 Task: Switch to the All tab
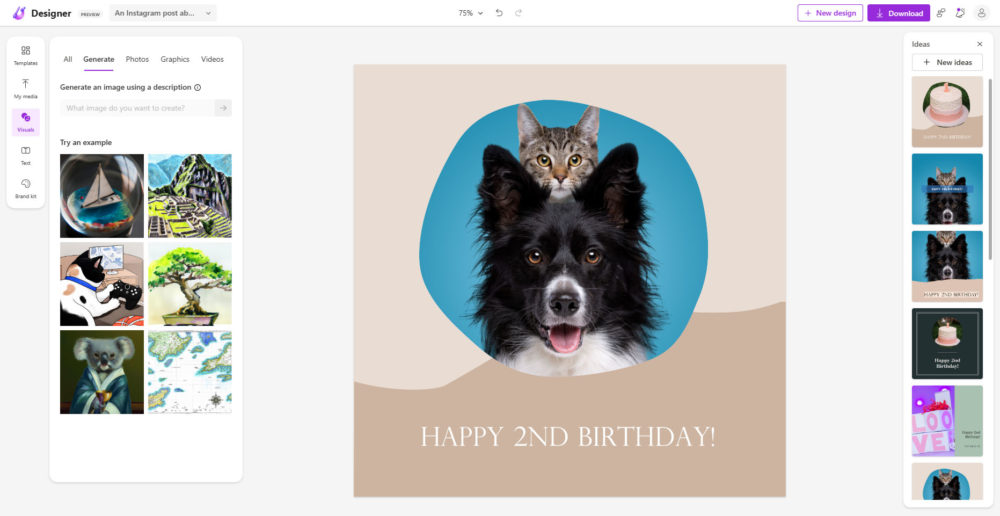click(x=68, y=59)
